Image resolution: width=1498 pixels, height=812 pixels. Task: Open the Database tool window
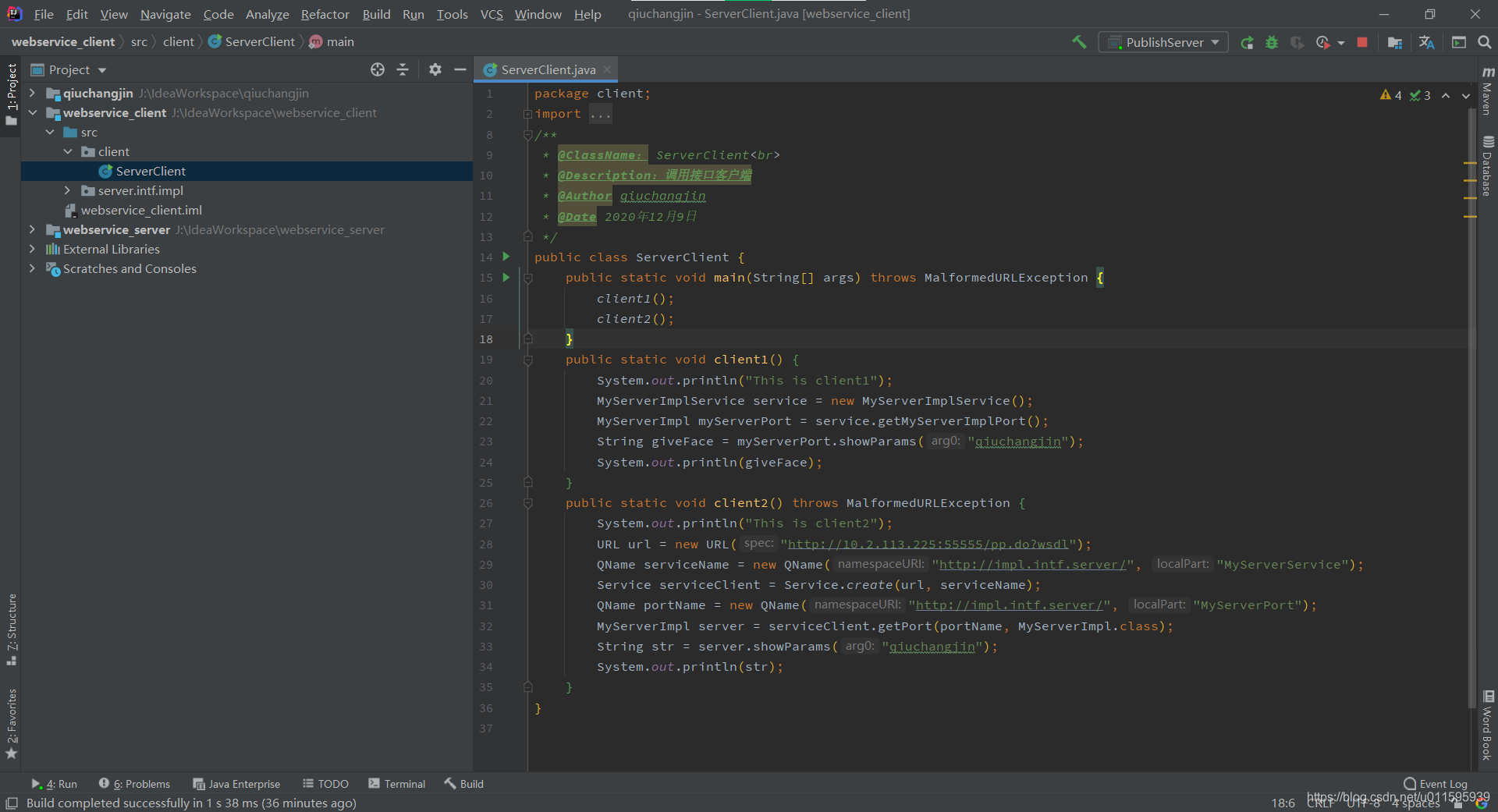1488,166
